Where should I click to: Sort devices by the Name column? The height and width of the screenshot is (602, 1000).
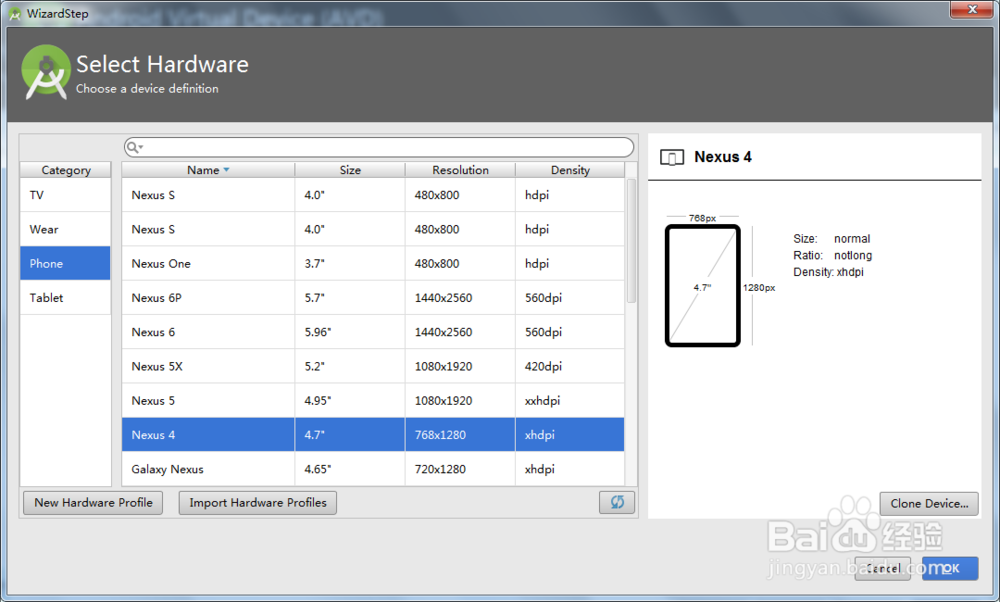pyautogui.click(x=205, y=169)
